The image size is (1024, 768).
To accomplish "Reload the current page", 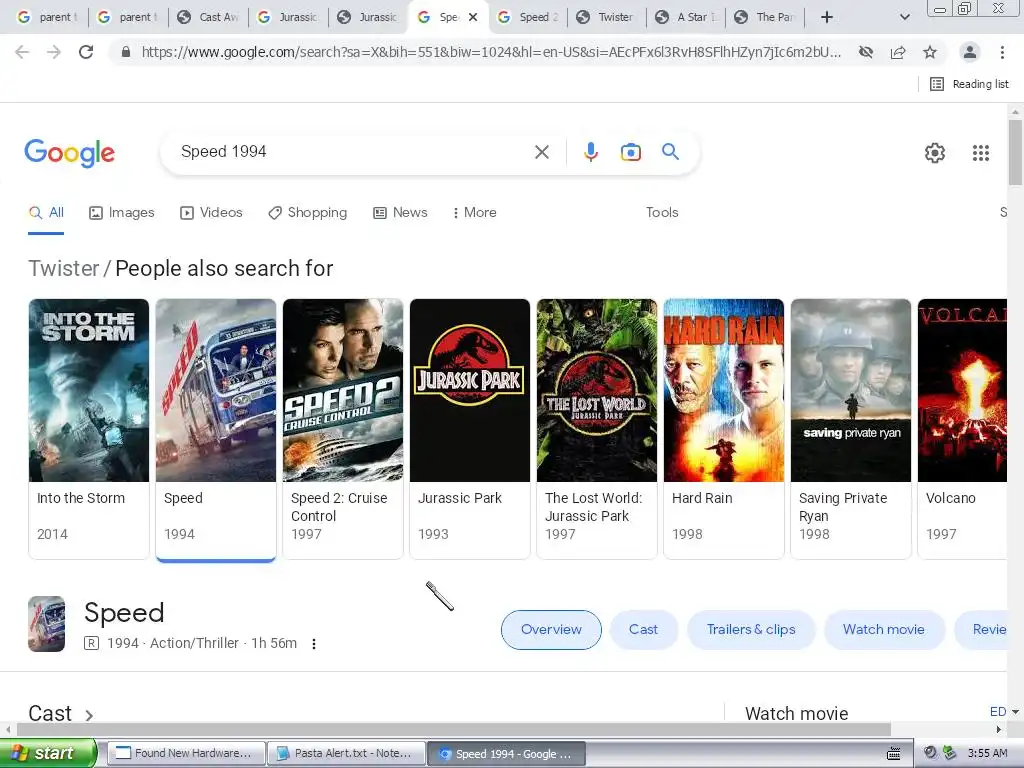I will click(x=86, y=52).
